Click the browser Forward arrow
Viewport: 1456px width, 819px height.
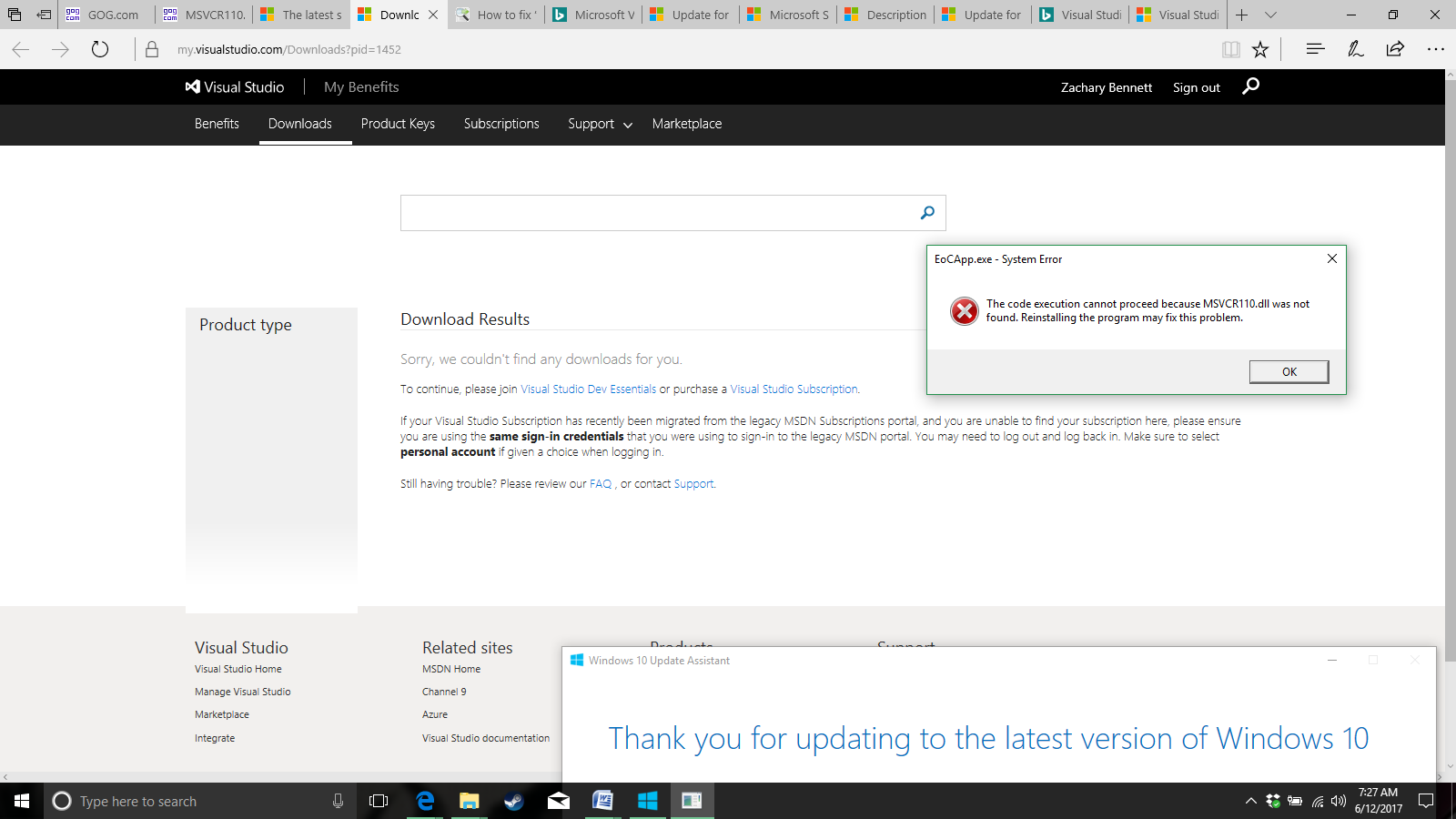click(60, 49)
